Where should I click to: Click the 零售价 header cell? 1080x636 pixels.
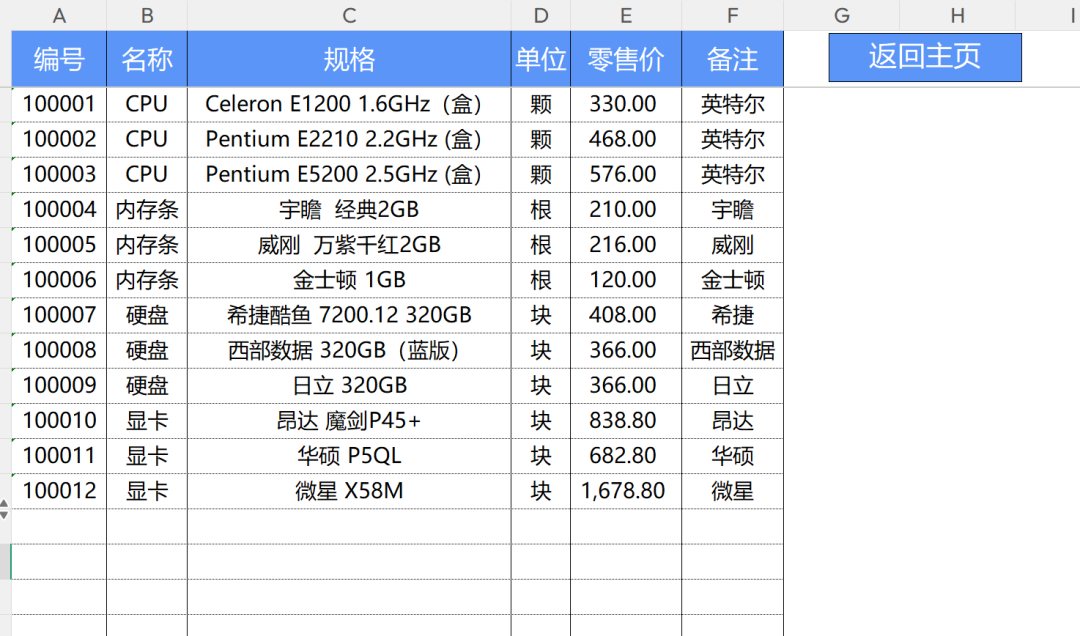pyautogui.click(x=625, y=59)
